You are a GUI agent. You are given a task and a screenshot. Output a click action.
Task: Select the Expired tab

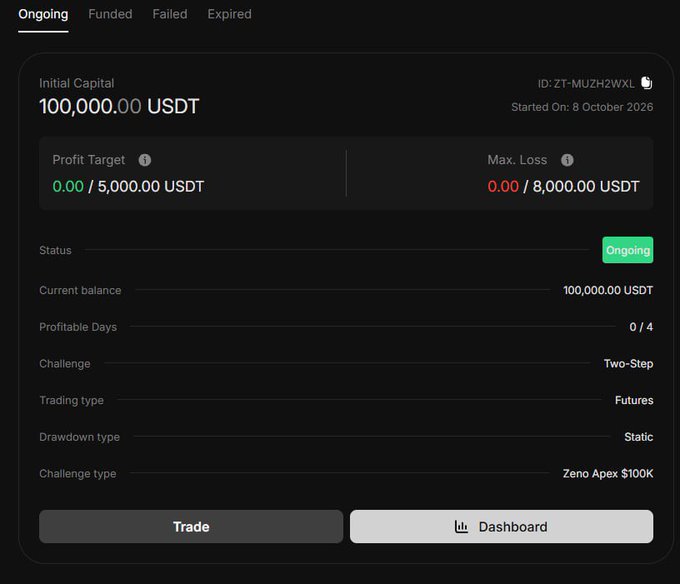229,14
